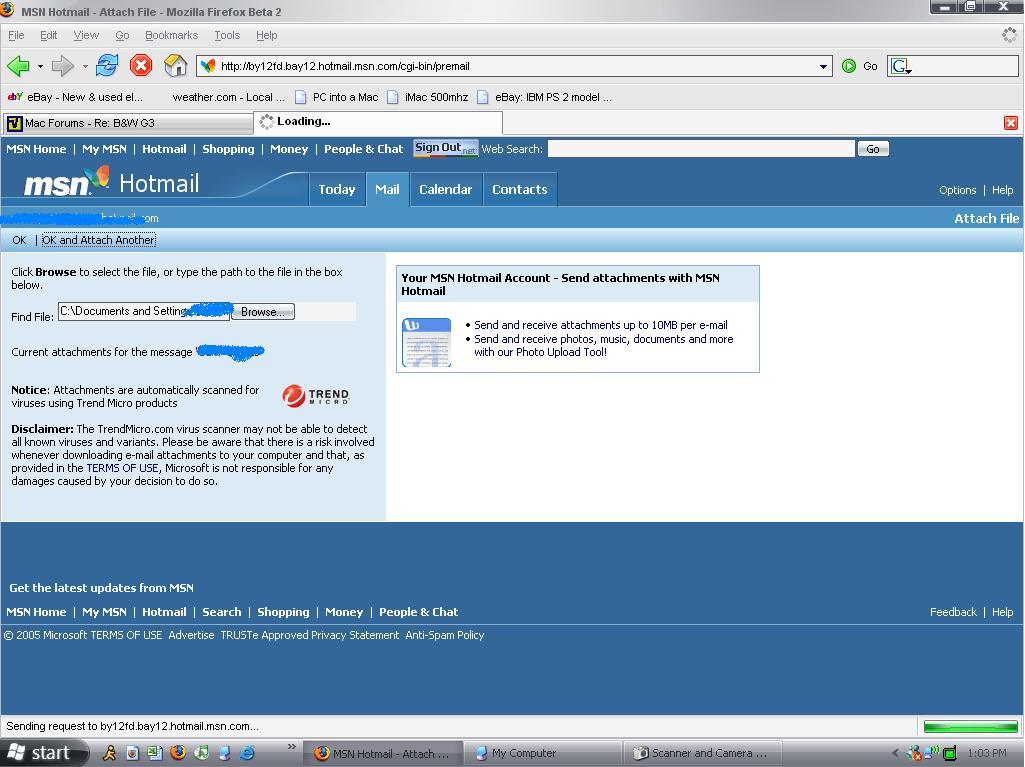This screenshot has width=1025, height=767.
Task: Click the green phone-shaped tray icon
Action: (x=950, y=753)
